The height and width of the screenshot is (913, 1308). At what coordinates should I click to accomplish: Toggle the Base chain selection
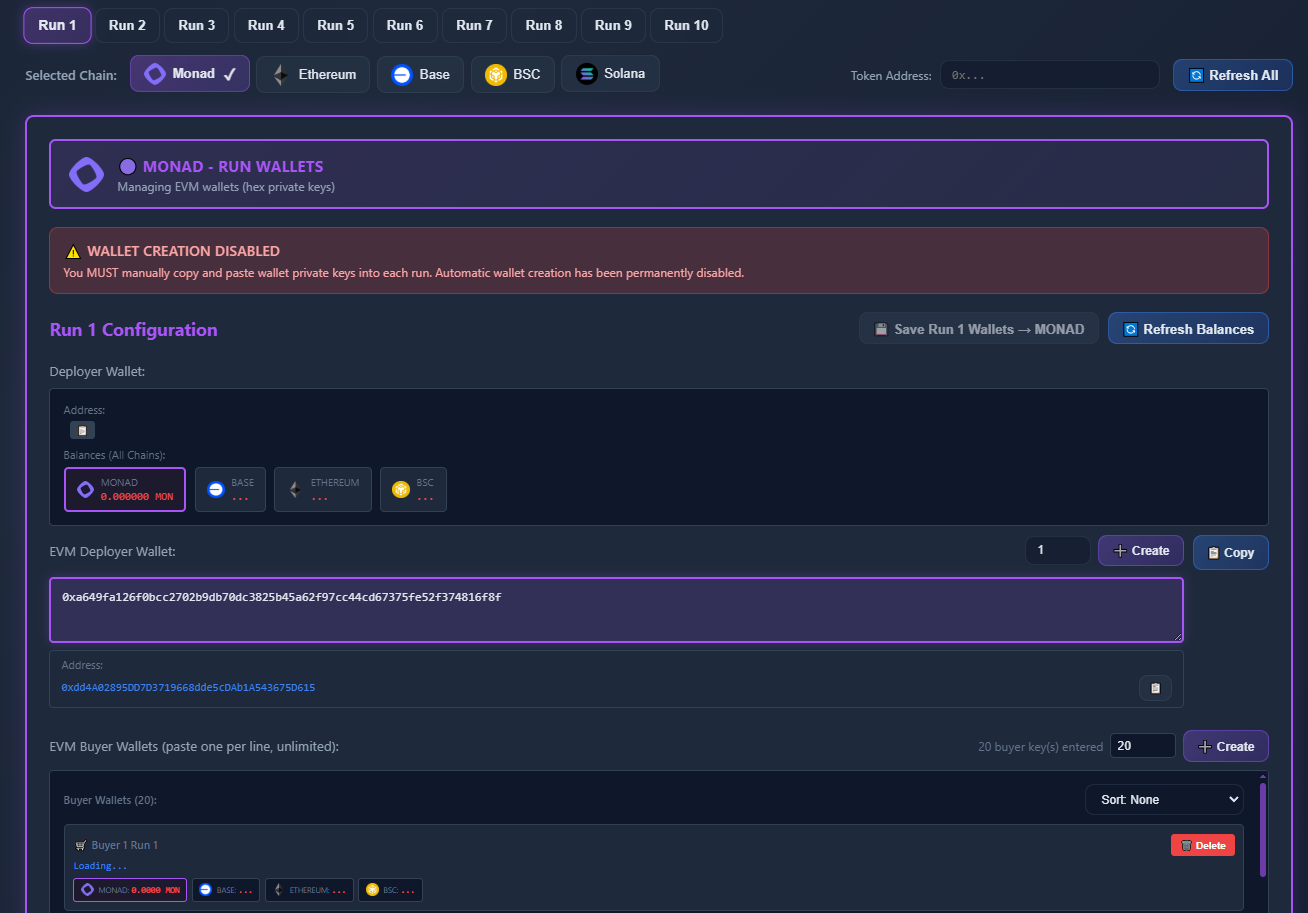coord(420,73)
